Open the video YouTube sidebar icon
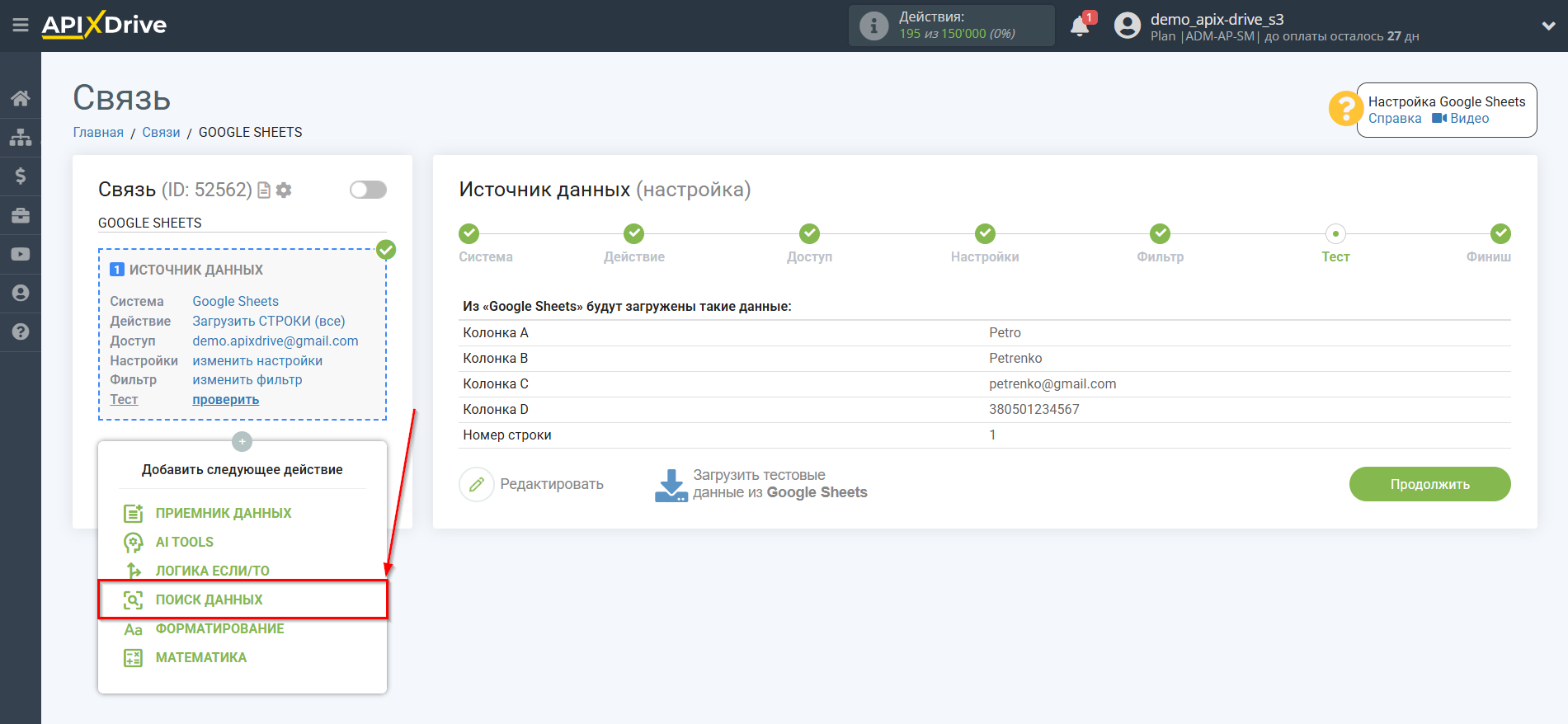This screenshot has width=1568, height=724. pyautogui.click(x=21, y=254)
